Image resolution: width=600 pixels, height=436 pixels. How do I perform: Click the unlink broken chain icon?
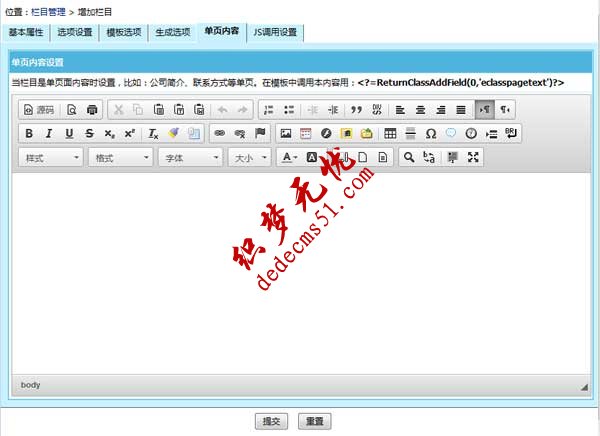tap(240, 133)
